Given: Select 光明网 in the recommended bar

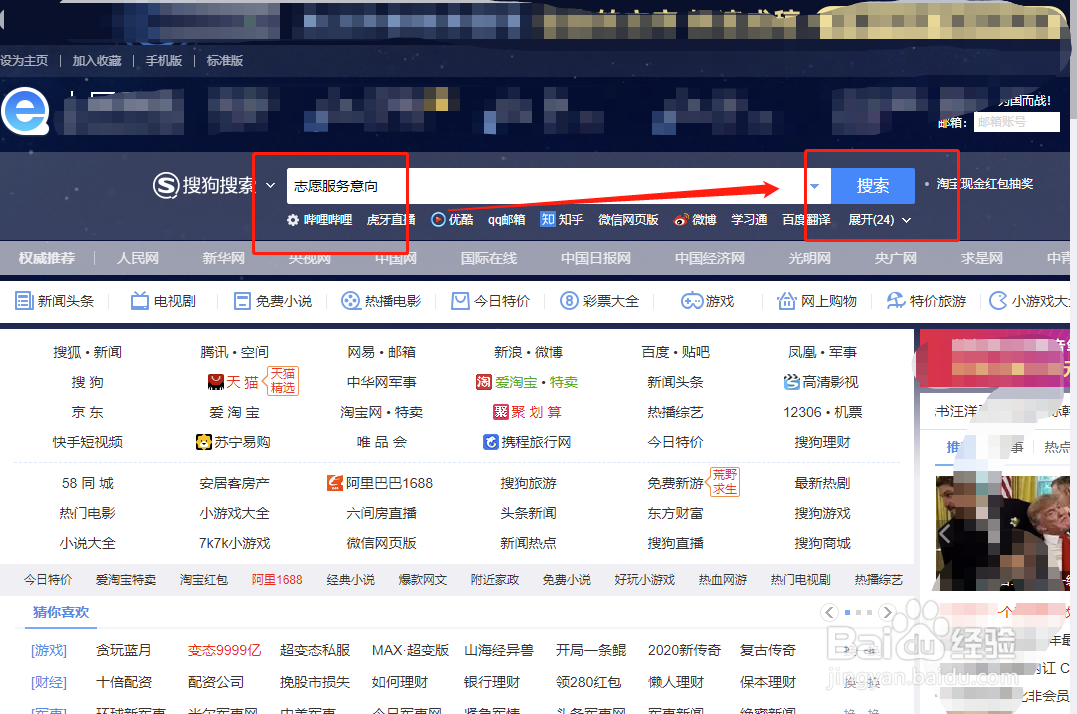Looking at the screenshot, I should pos(809,258).
